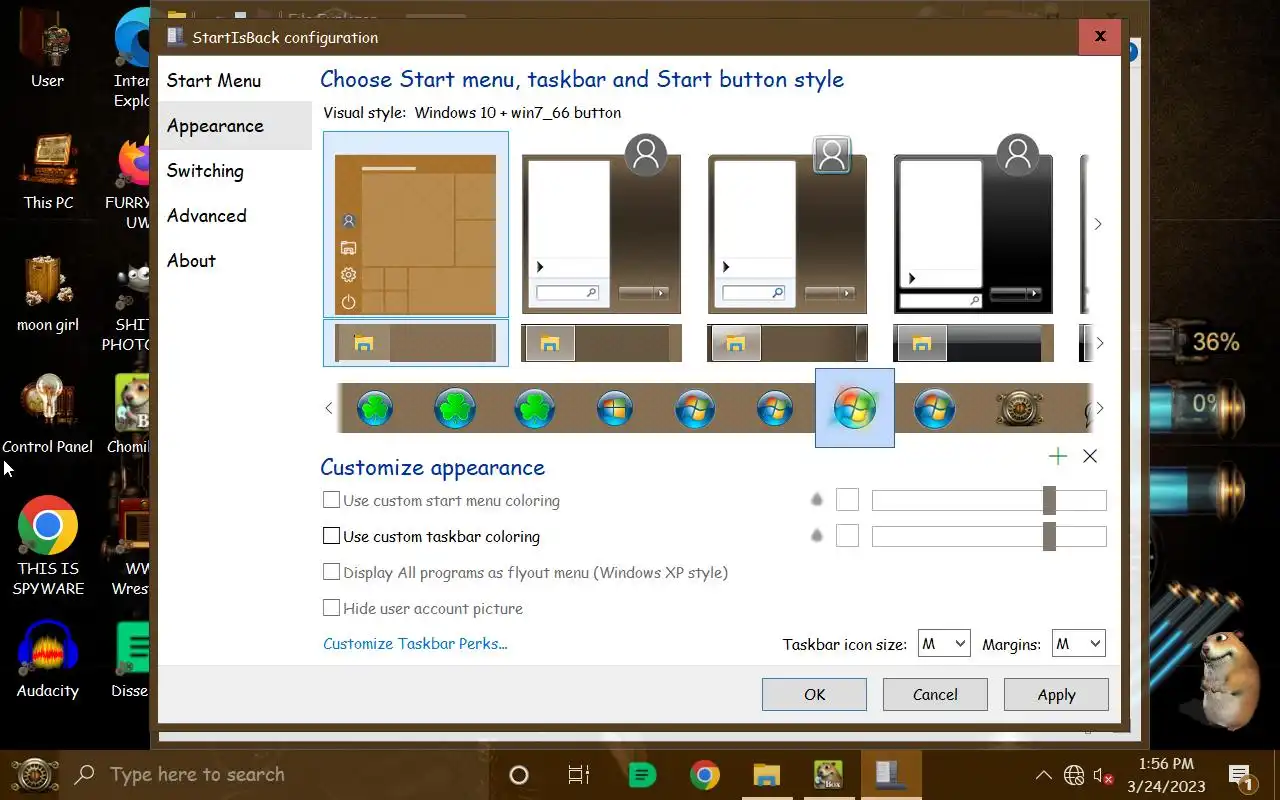Select the This PC desktop icon

click(x=48, y=172)
